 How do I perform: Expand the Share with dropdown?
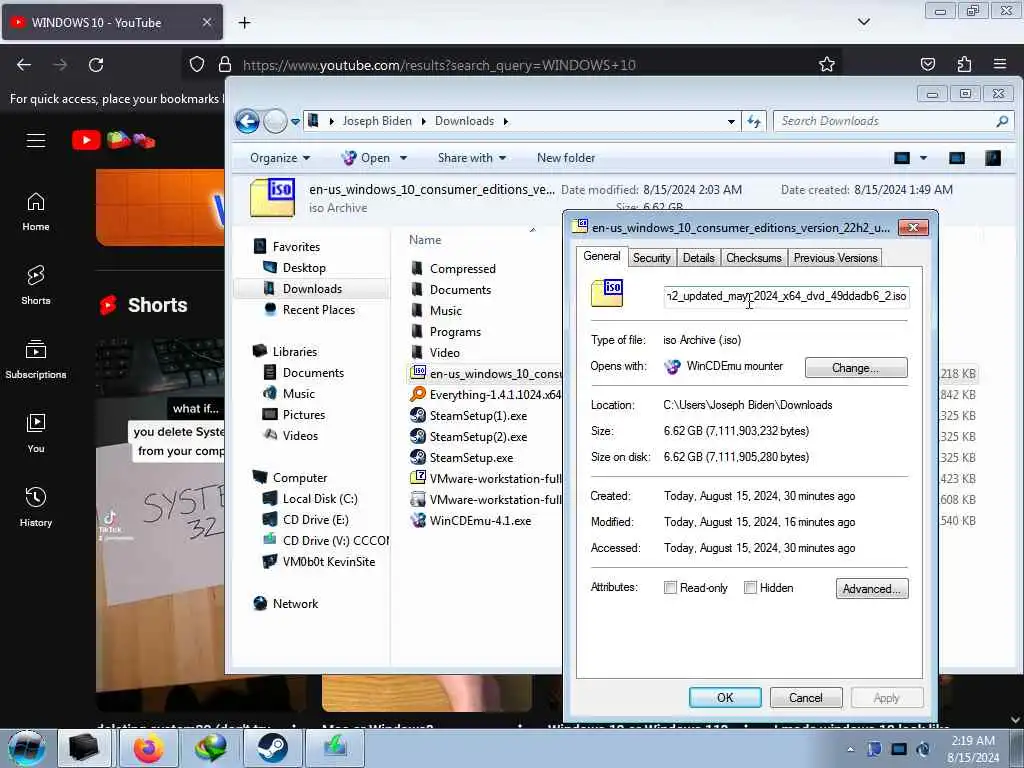(x=472, y=158)
